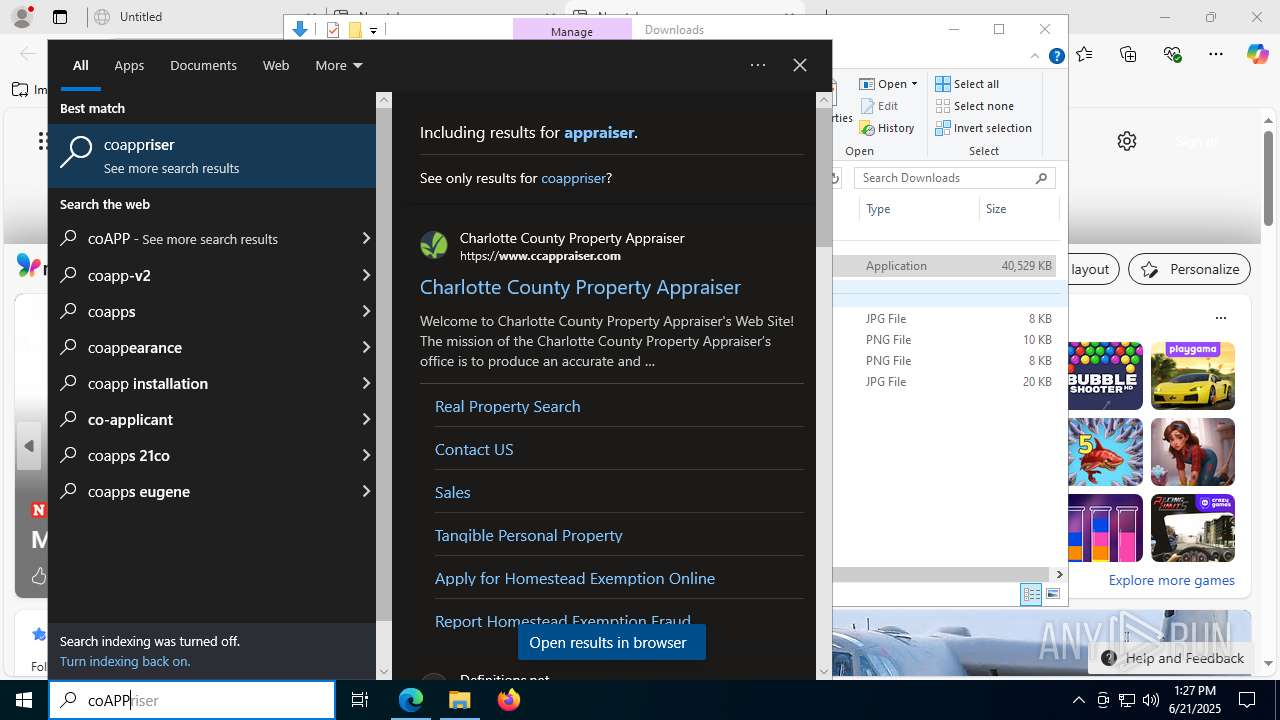Switch Explorer to details view icon
Viewport: 1280px width, 720px height.
coord(1031,594)
